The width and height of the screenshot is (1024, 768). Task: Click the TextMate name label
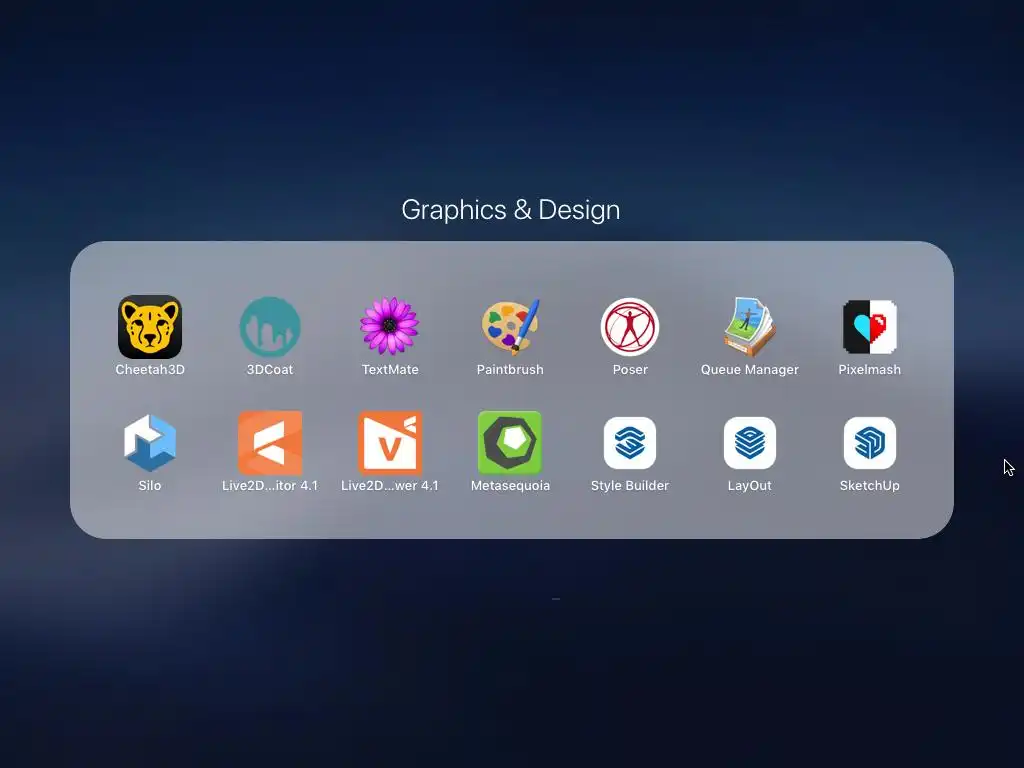[390, 370]
